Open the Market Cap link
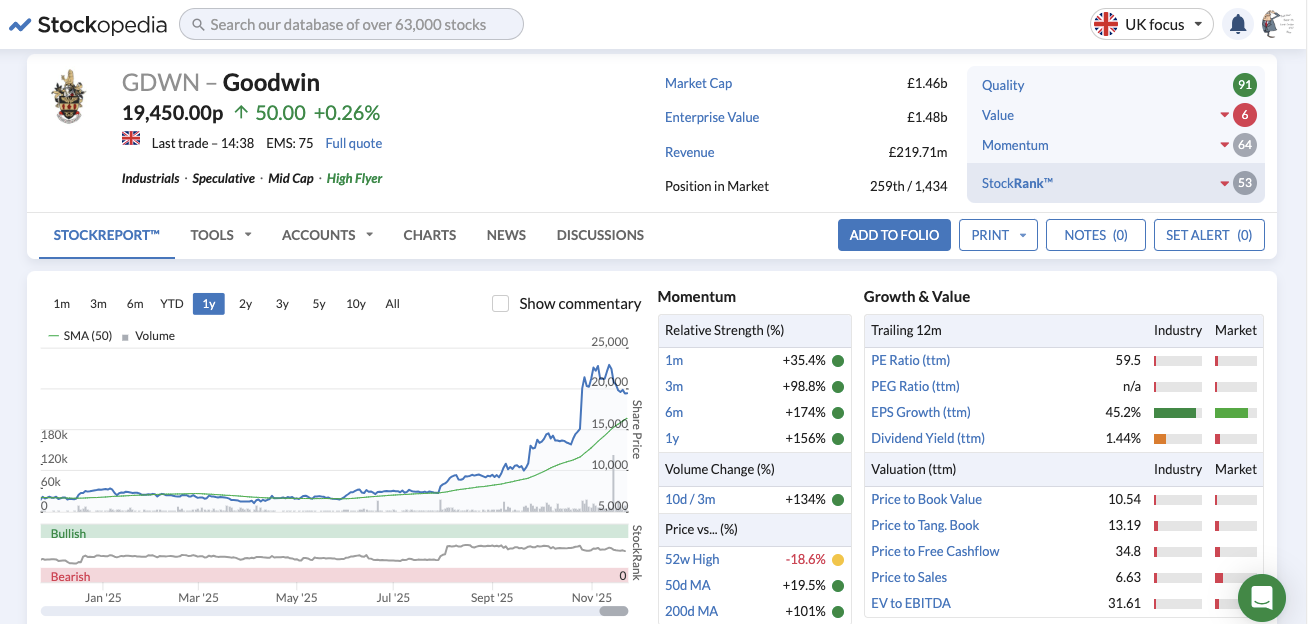The height and width of the screenshot is (624, 1308). (x=699, y=83)
